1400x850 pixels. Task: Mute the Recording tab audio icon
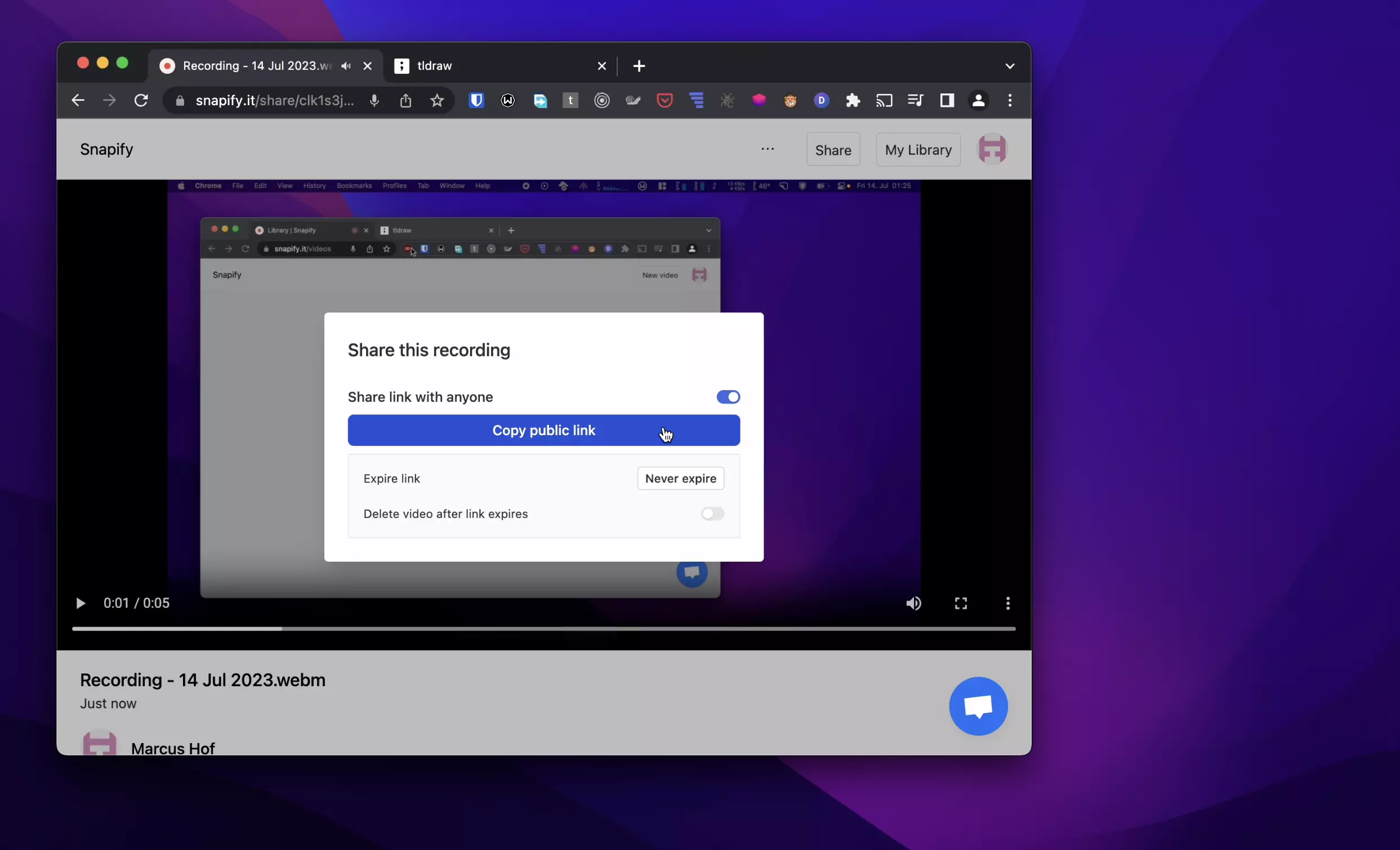click(x=346, y=66)
